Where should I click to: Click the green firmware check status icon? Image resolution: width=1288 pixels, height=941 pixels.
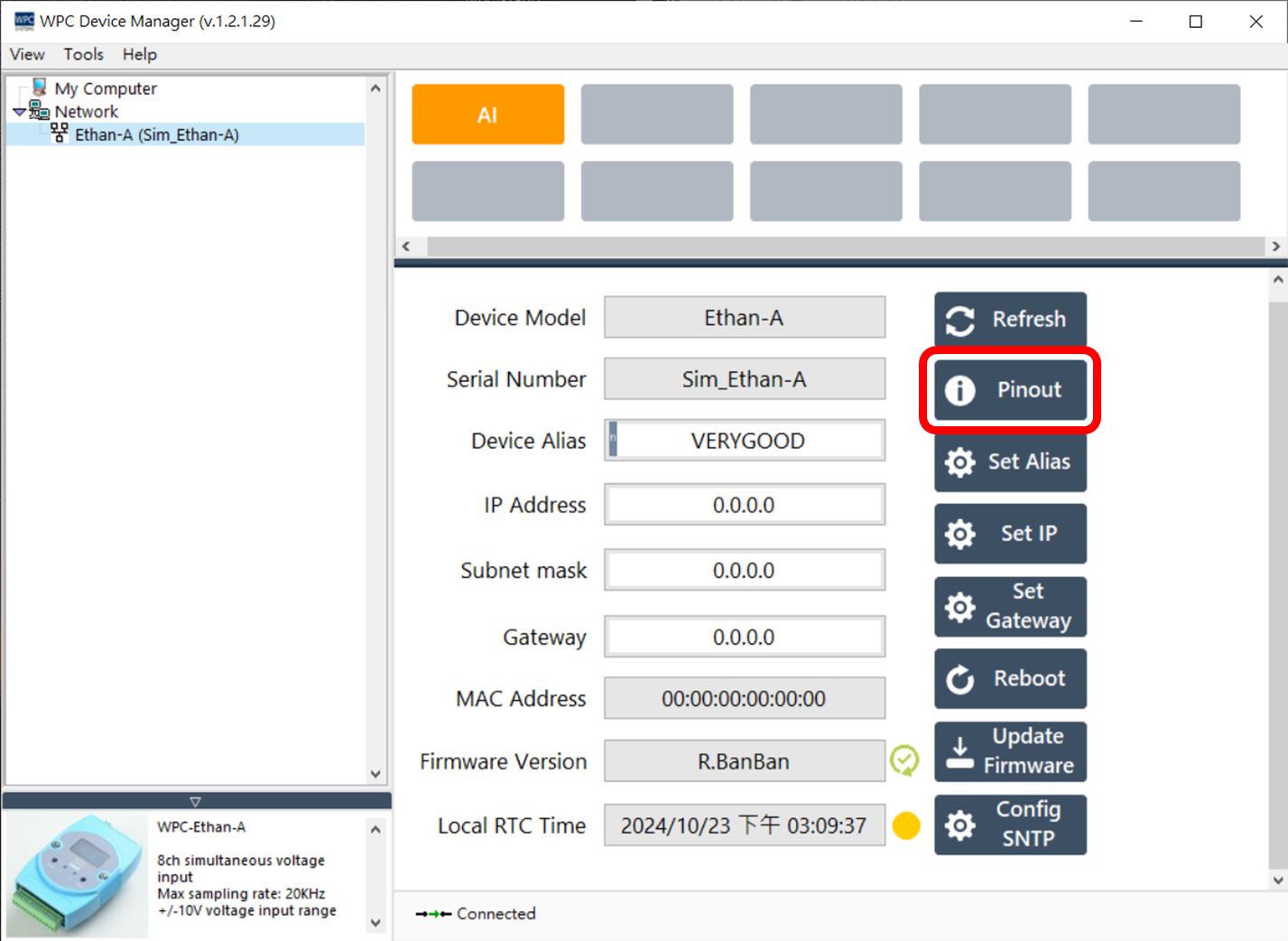(x=904, y=760)
